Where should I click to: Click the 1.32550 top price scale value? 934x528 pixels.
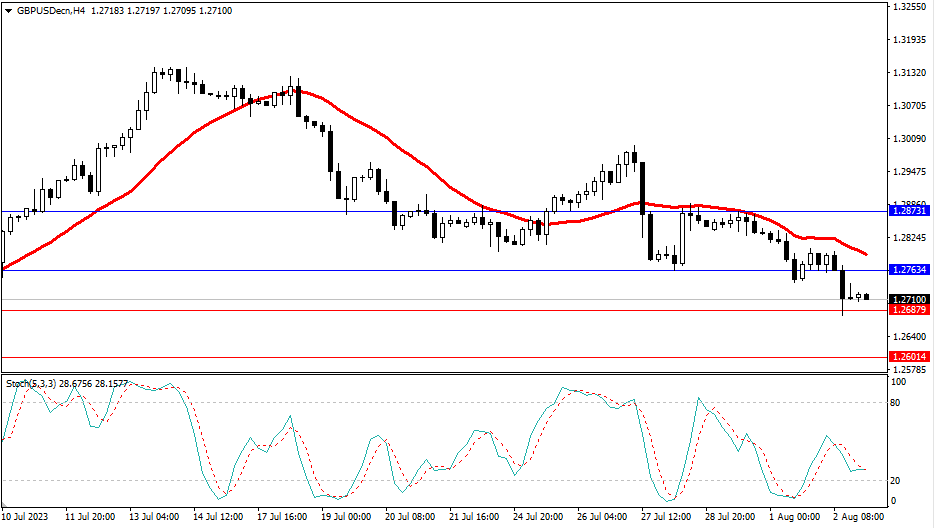pyautogui.click(x=908, y=7)
